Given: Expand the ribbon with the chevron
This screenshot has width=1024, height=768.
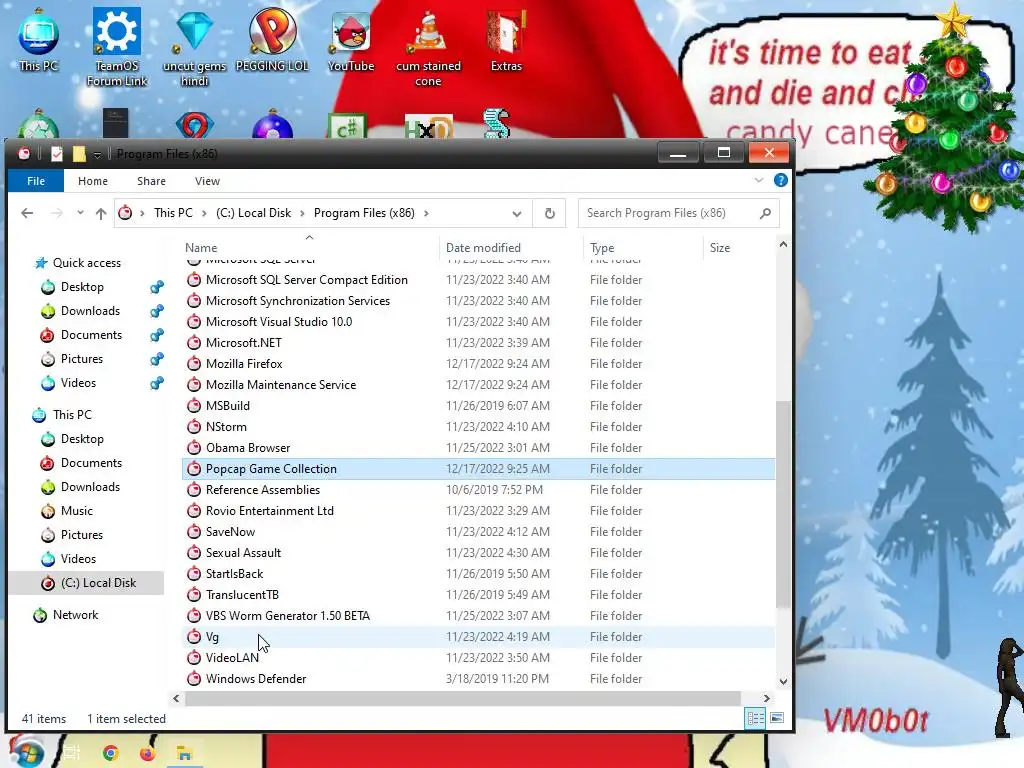Looking at the screenshot, I should [758, 180].
